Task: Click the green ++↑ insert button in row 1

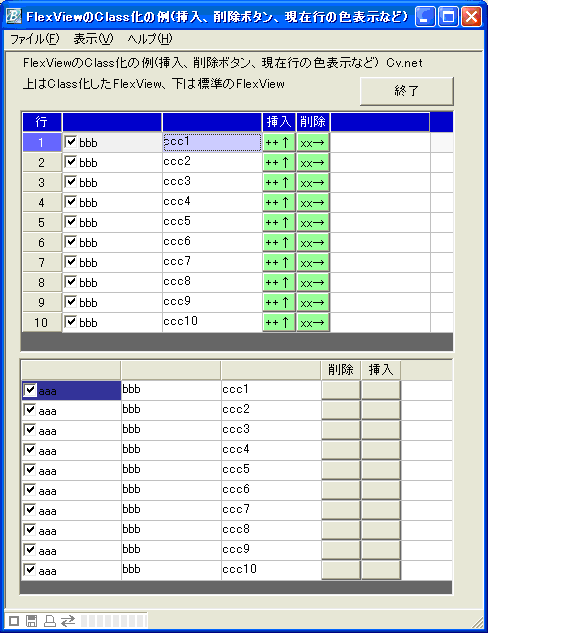Action: [x=279, y=143]
